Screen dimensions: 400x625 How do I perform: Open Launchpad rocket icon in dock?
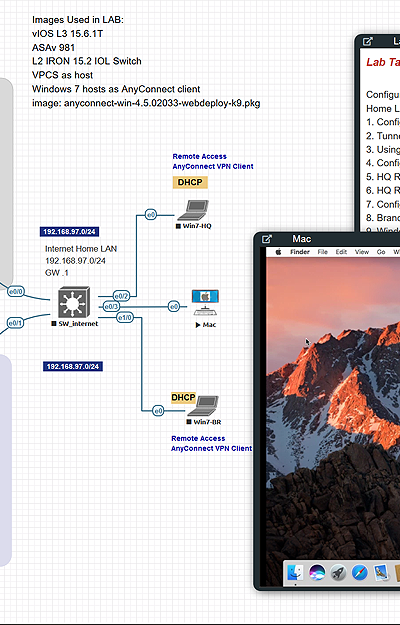pyautogui.click(x=338, y=573)
